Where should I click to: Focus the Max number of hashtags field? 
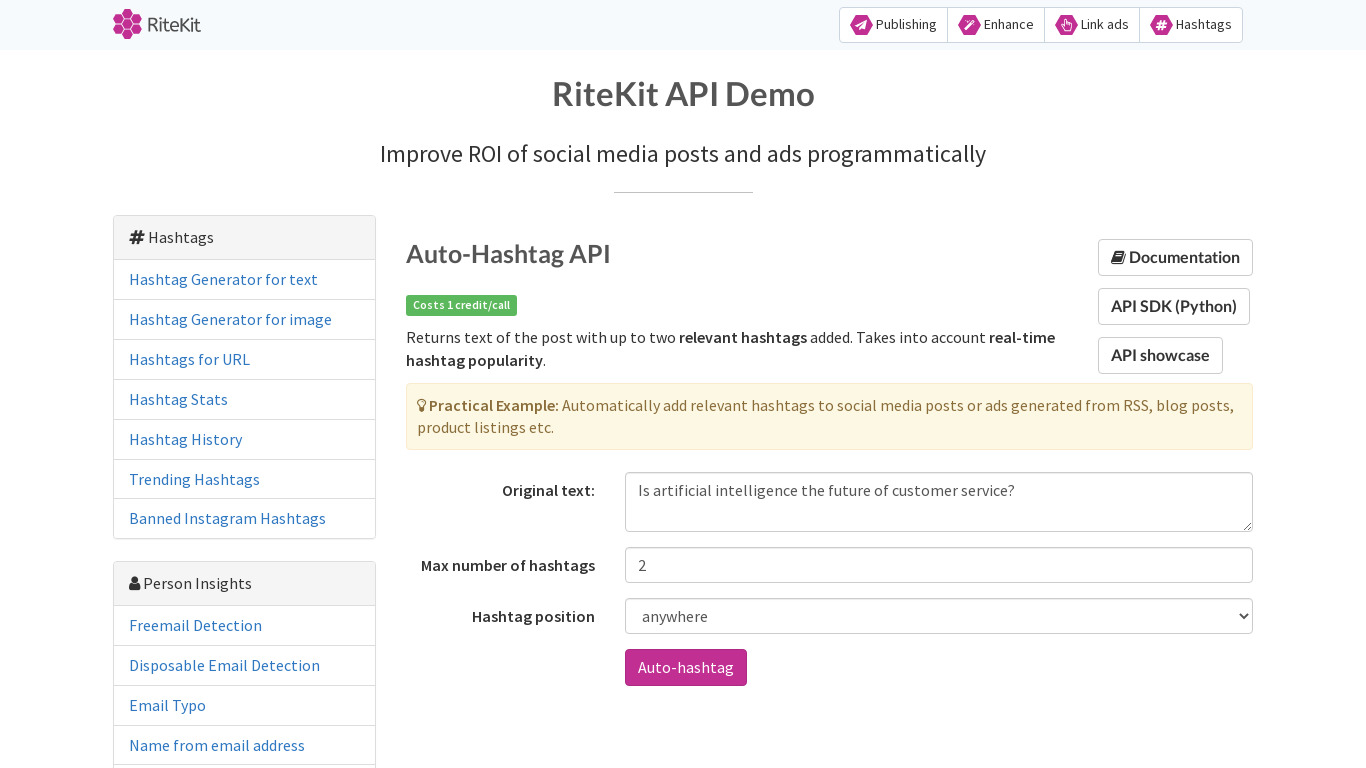tap(939, 565)
